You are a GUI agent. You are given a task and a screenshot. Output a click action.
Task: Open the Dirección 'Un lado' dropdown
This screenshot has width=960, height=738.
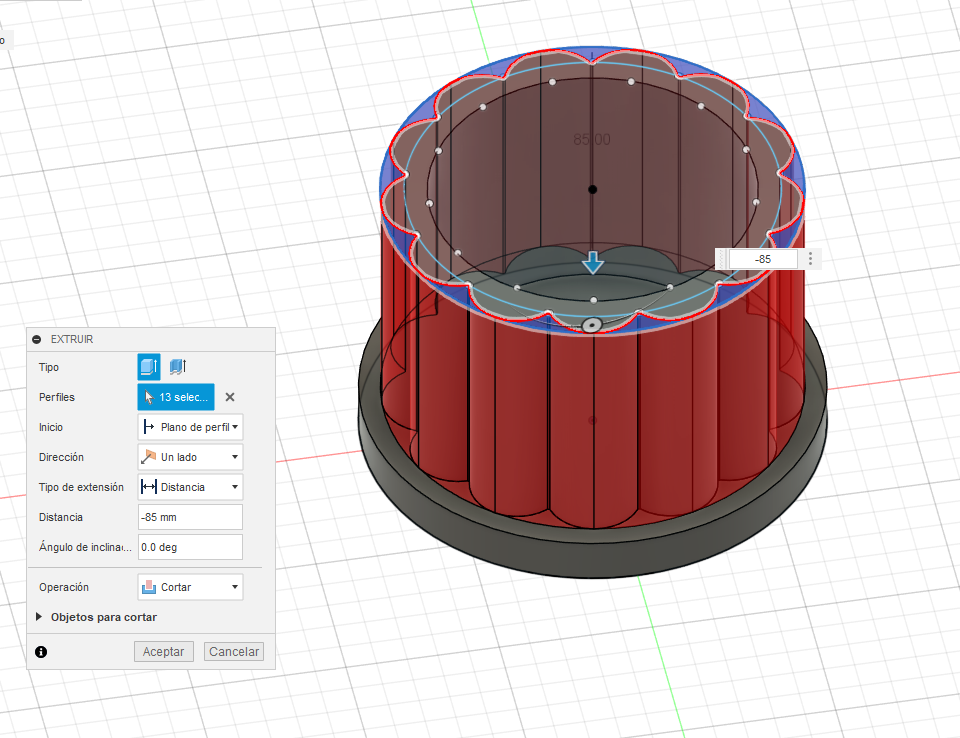tap(190, 457)
